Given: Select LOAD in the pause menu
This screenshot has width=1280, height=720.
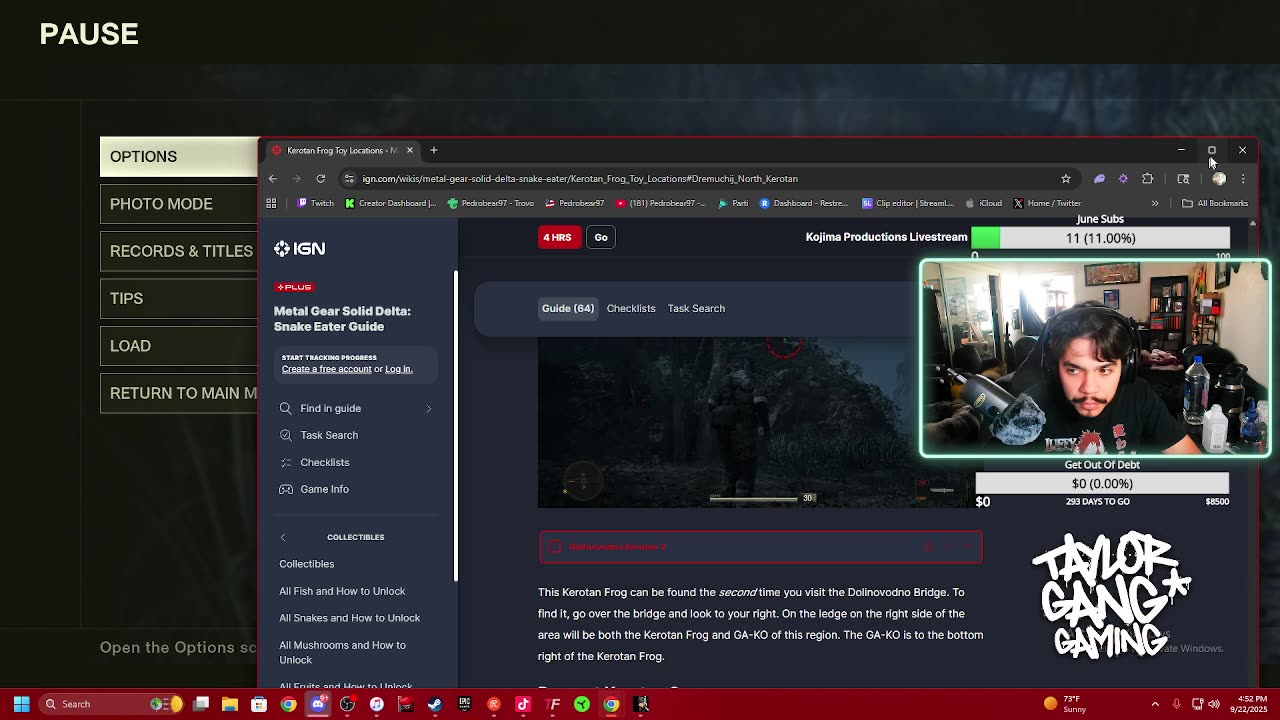Looking at the screenshot, I should (x=179, y=346).
